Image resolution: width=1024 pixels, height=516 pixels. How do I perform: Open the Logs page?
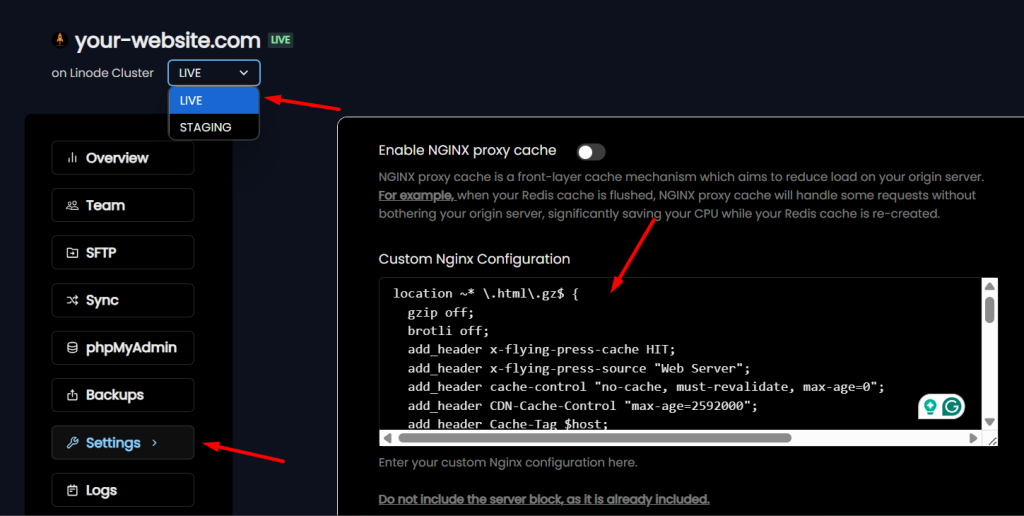coord(123,490)
